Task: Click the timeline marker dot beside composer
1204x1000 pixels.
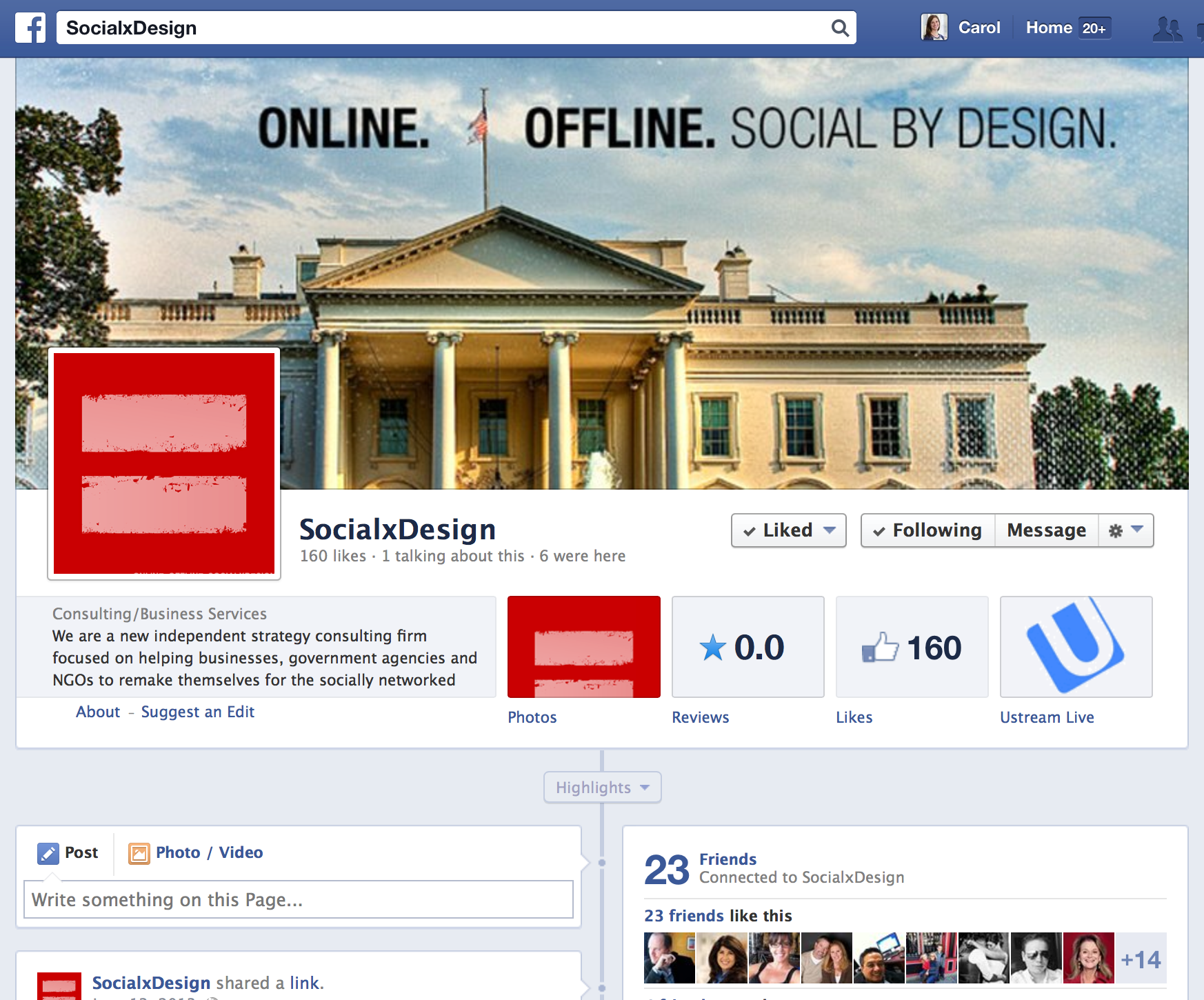Action: (x=602, y=863)
